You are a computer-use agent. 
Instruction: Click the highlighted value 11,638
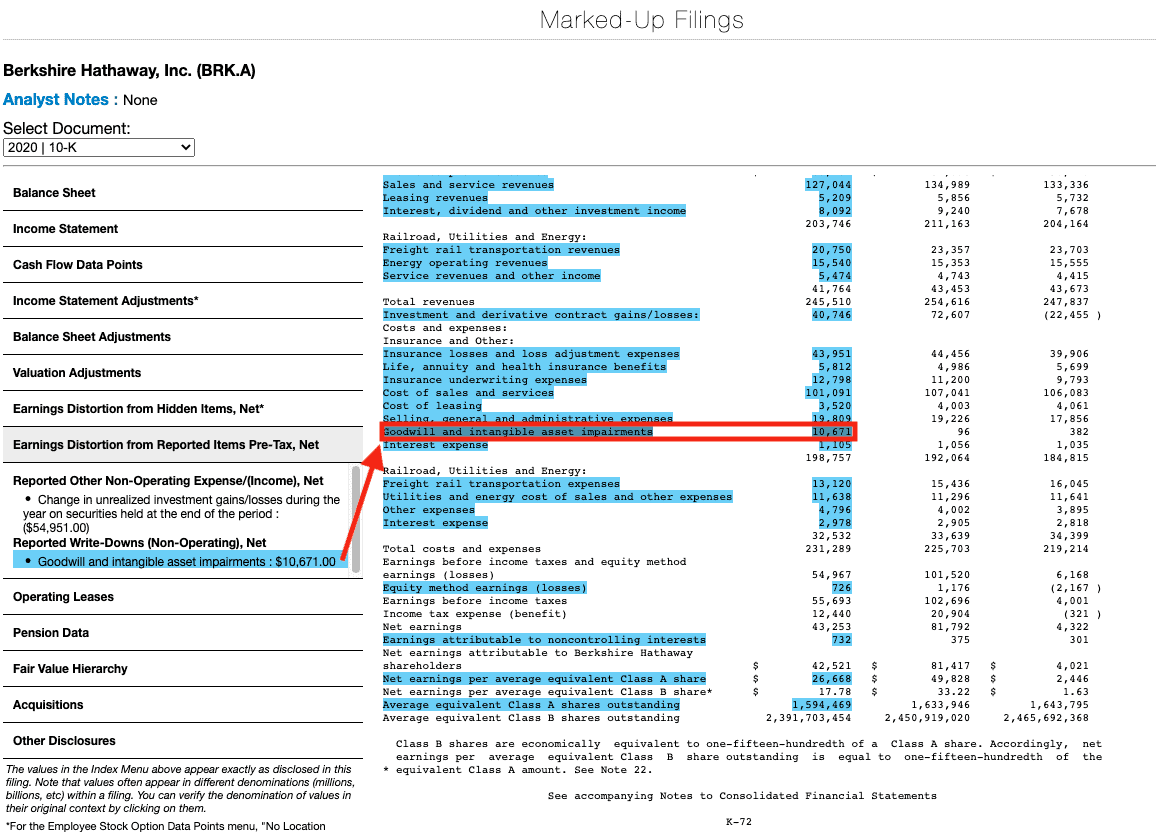(x=832, y=497)
